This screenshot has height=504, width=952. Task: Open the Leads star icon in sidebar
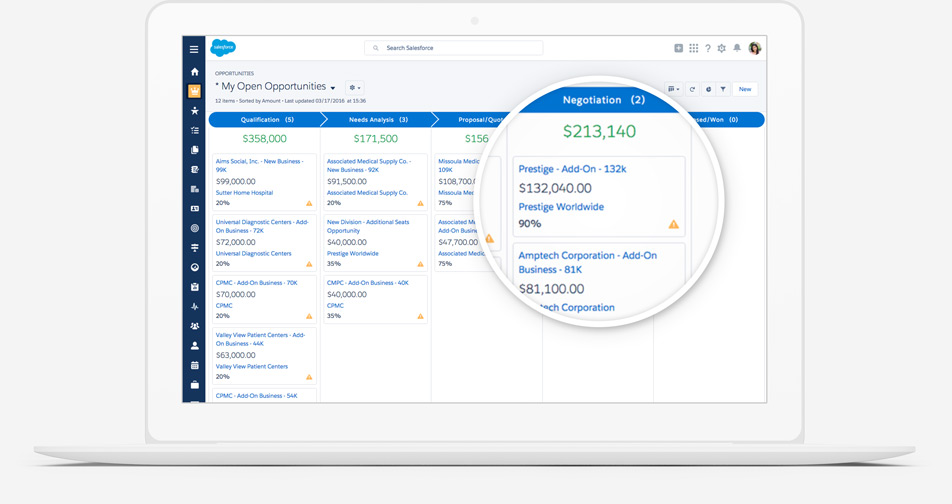(x=194, y=111)
